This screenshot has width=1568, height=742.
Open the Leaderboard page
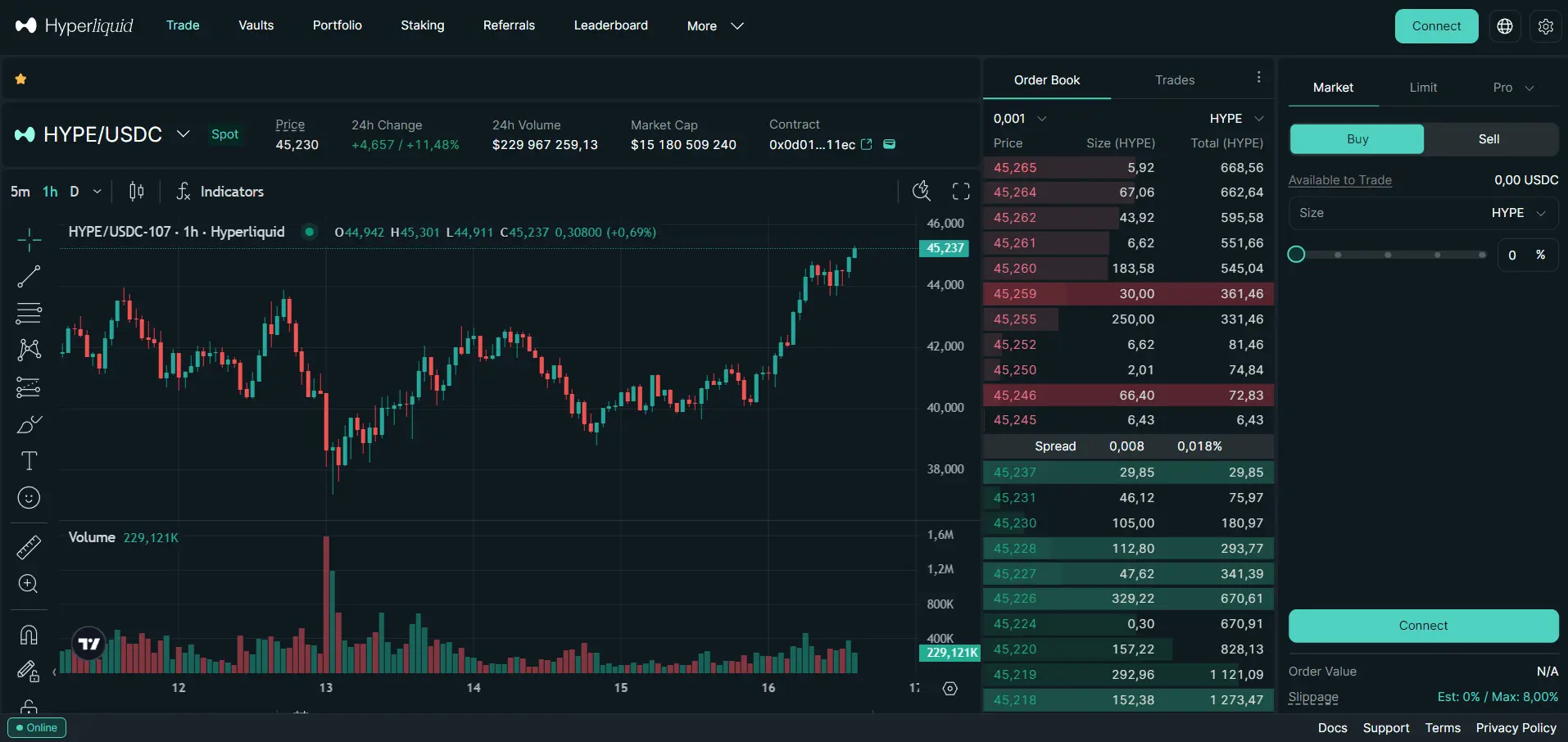click(x=611, y=25)
